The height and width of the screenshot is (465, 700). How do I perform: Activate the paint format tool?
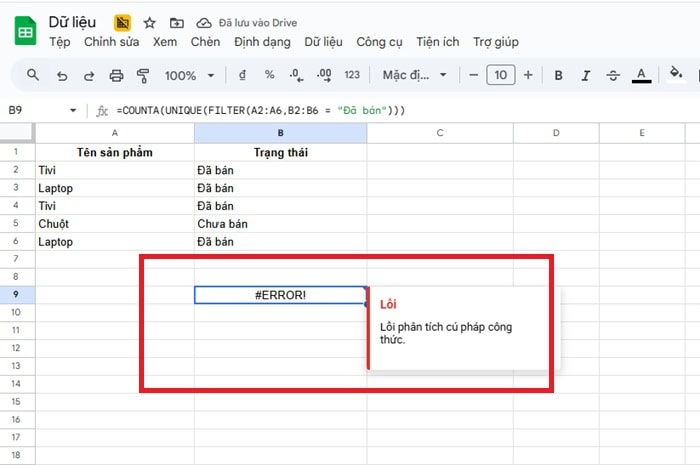point(143,75)
